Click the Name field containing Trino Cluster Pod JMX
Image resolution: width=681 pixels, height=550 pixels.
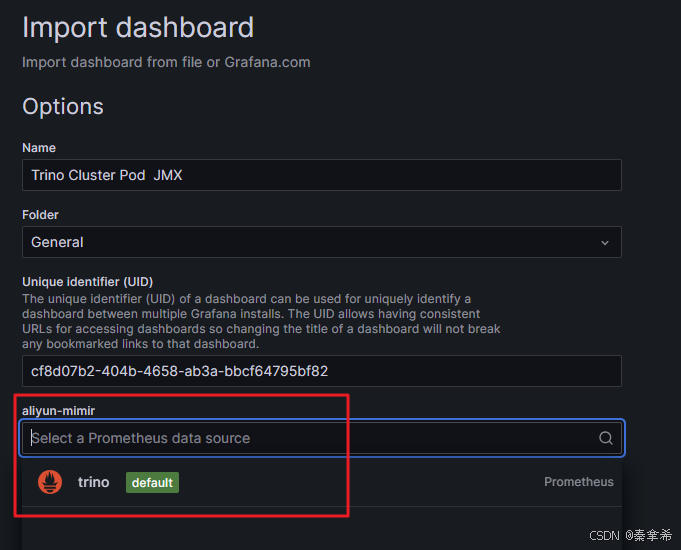(322, 175)
